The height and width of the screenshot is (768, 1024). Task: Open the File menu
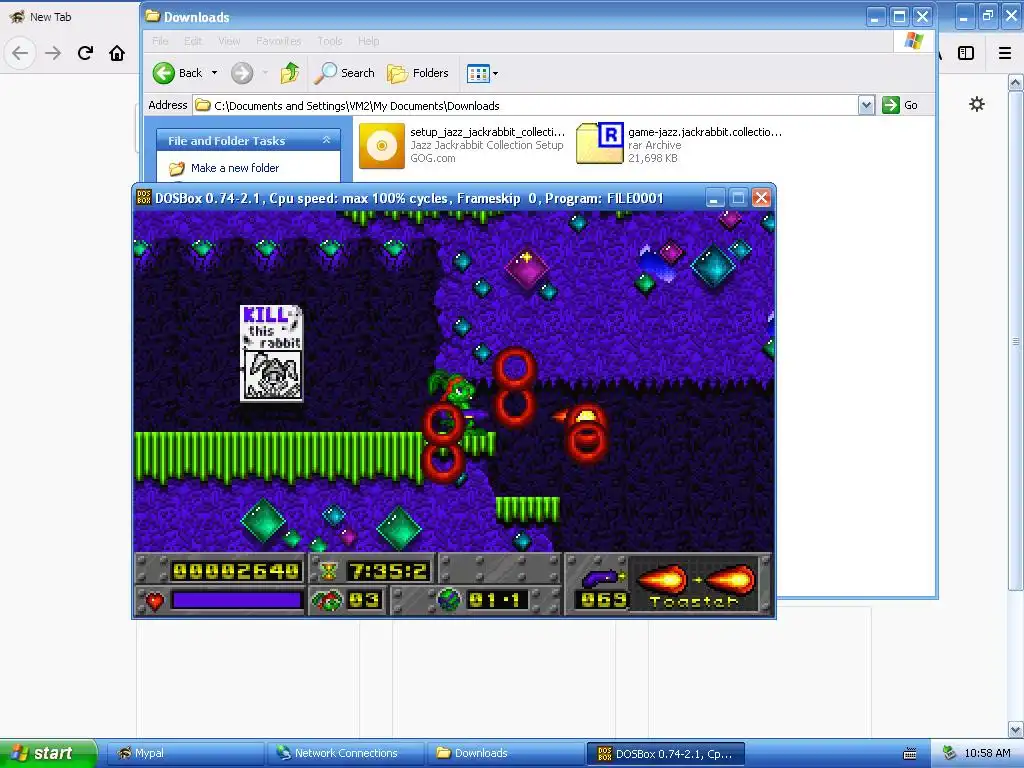[x=160, y=41]
